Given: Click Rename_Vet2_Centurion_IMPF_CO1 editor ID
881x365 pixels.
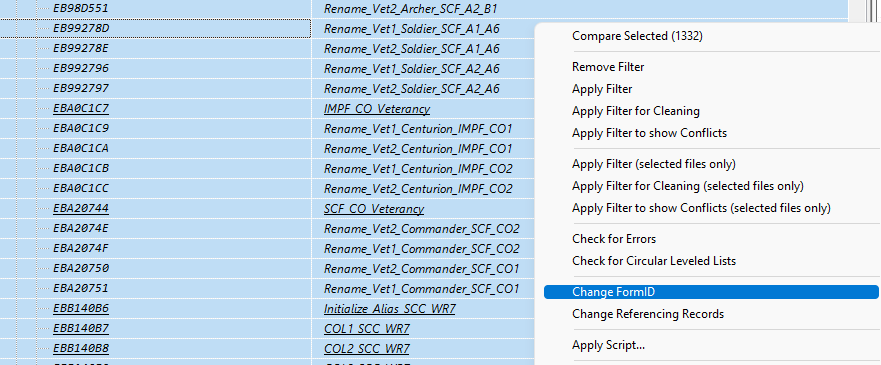Looking at the screenshot, I should [418, 149].
